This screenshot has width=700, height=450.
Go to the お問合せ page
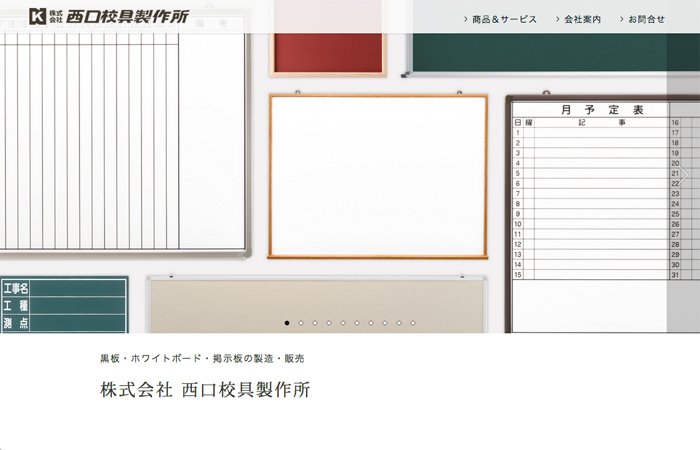coord(642,19)
